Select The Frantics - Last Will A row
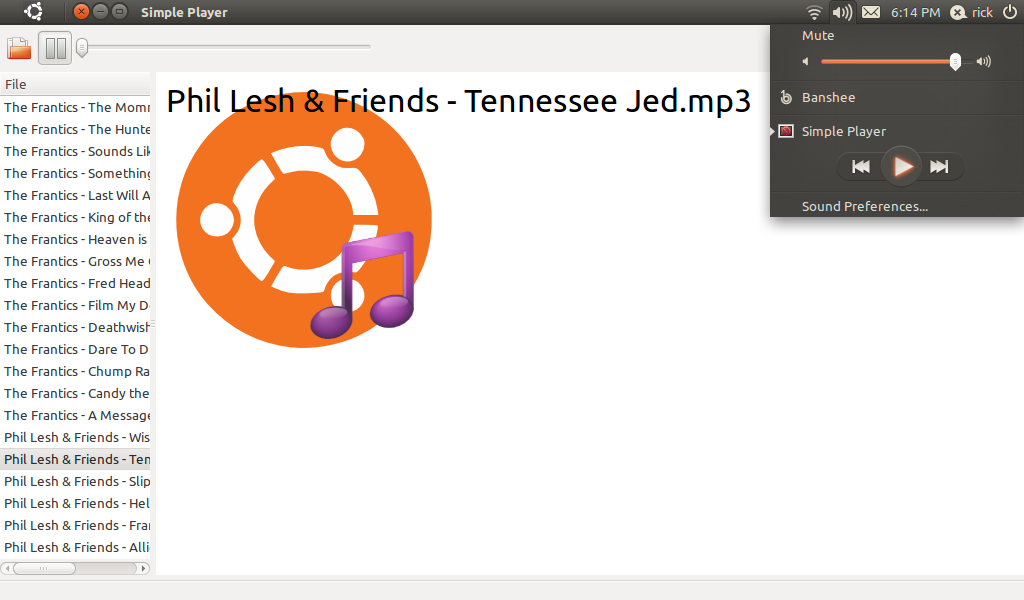The image size is (1024, 600). click(75, 195)
